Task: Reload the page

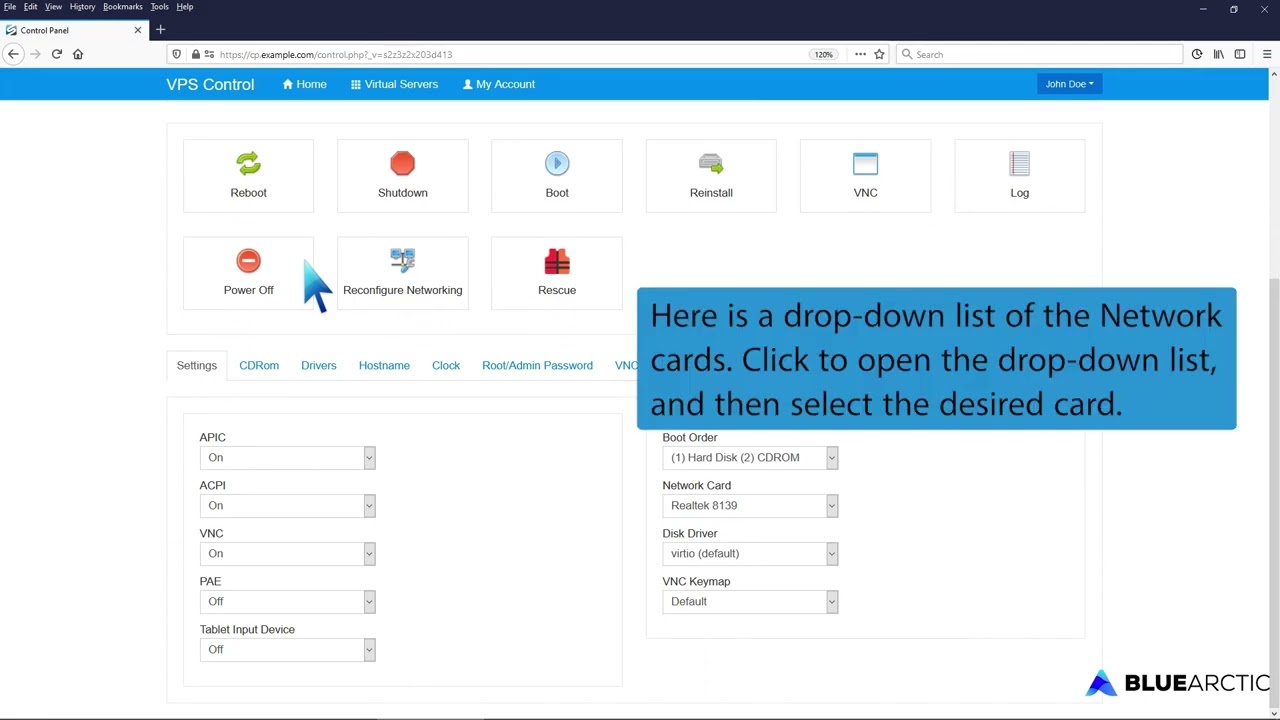Action: [57, 54]
